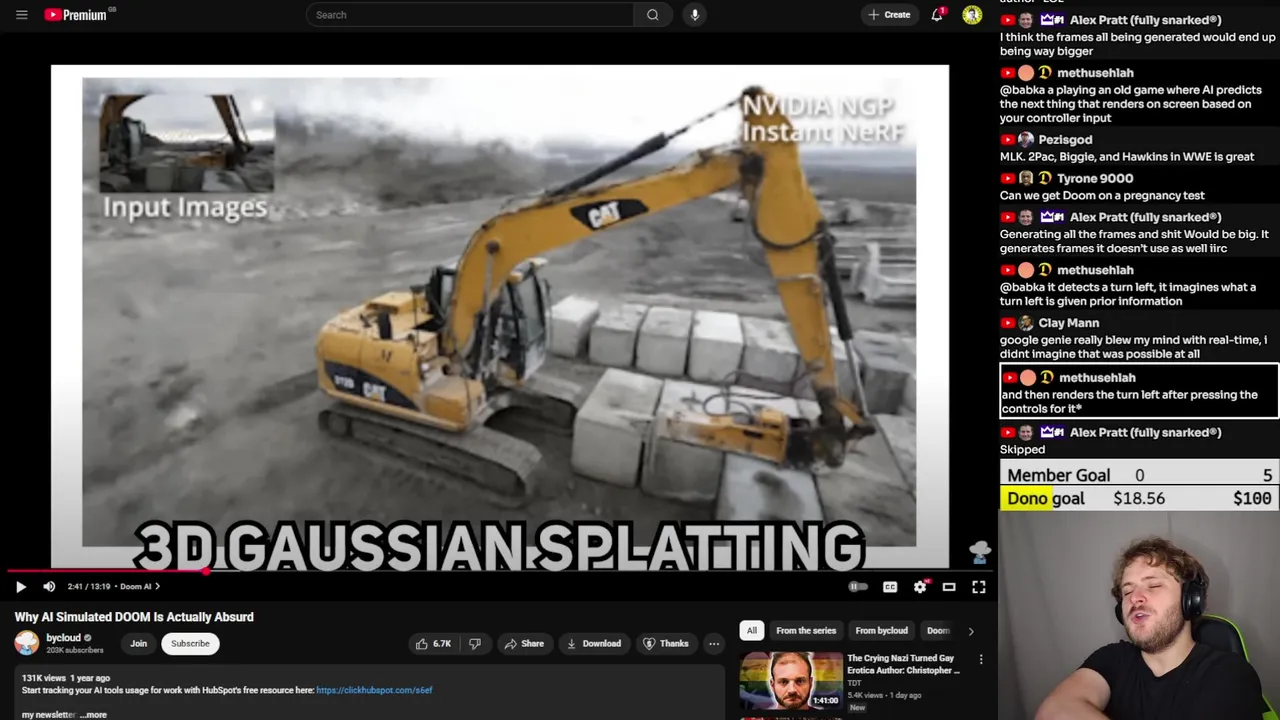Click the magnifier search button
Viewport: 1280px width, 720px height.
pos(653,15)
